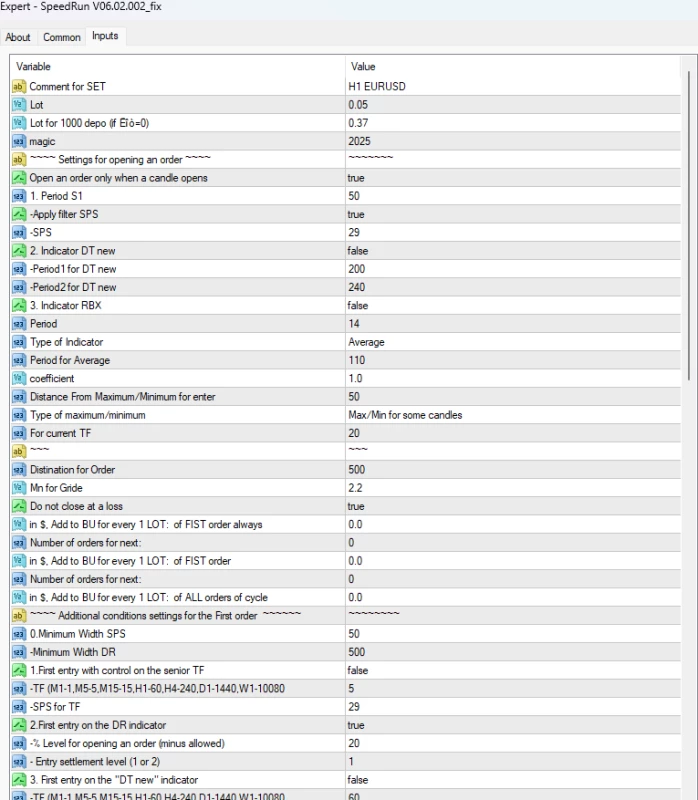Edit the Lot value 0.05 field
The height and width of the screenshot is (800, 698).
[510, 104]
